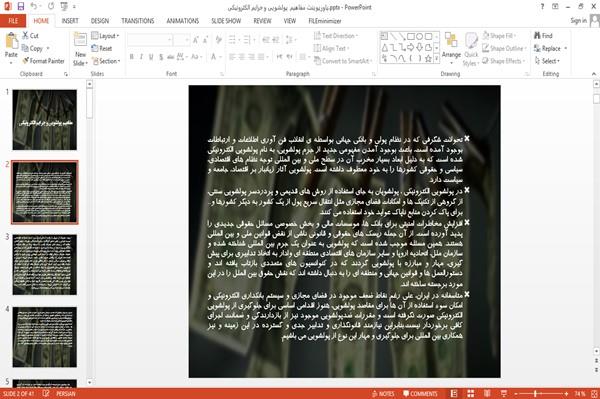
Task: Open the FILEminimizer tab
Action: point(325,21)
